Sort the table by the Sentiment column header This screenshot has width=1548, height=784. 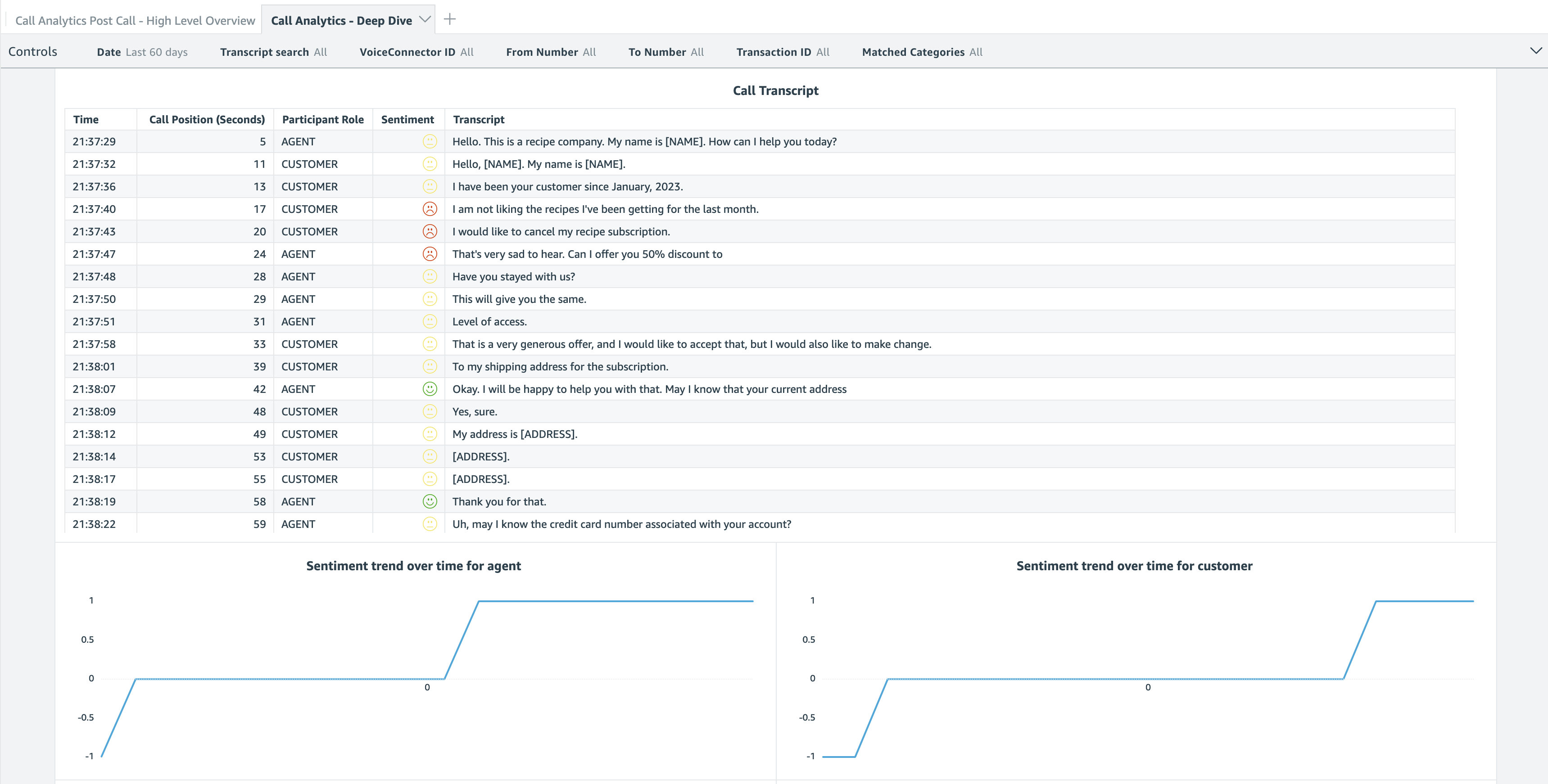407,119
